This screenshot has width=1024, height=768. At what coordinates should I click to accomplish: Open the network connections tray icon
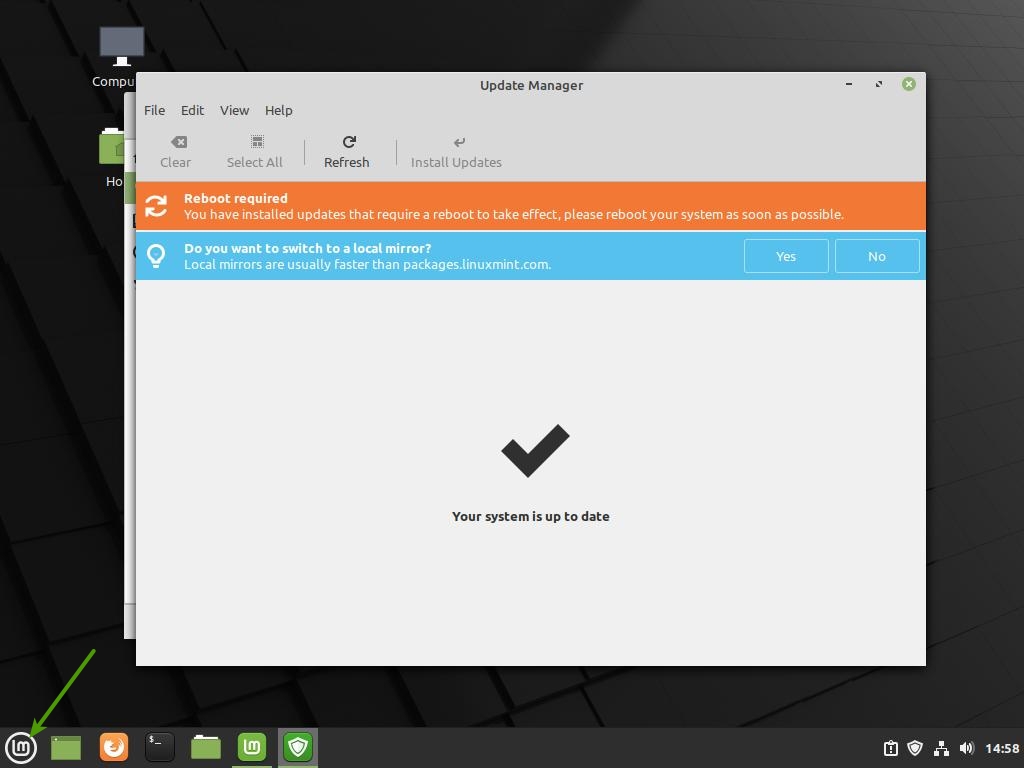tap(941, 748)
